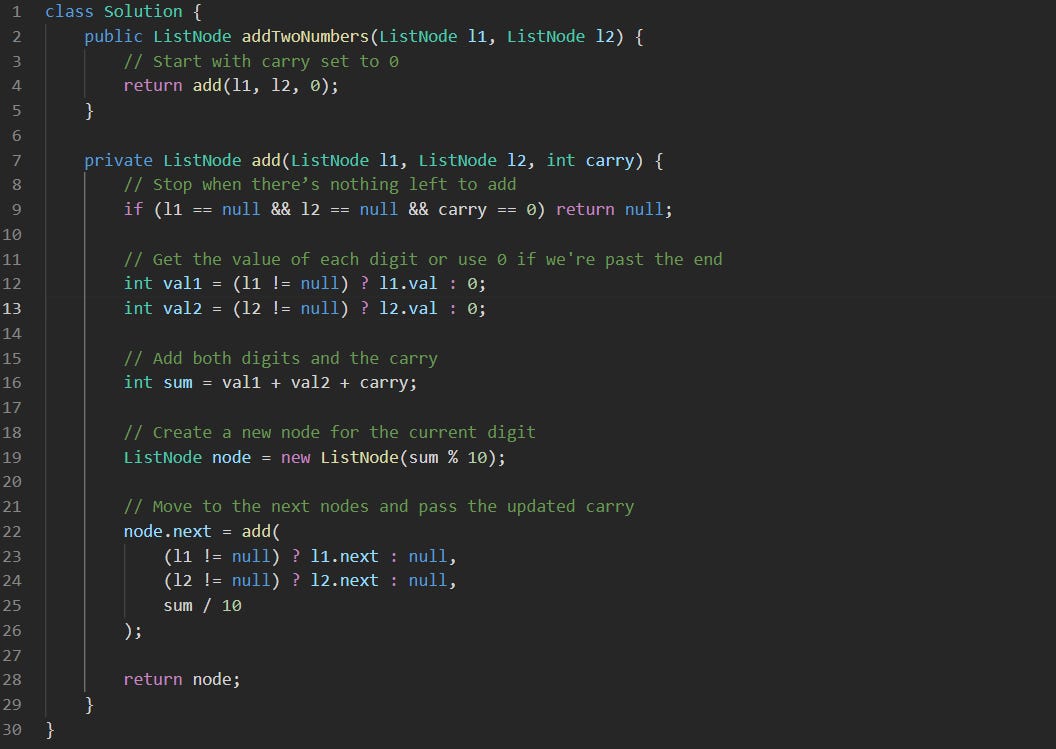Select the keyword return on line 4
Image resolution: width=1056 pixels, height=749 pixels.
[152, 86]
